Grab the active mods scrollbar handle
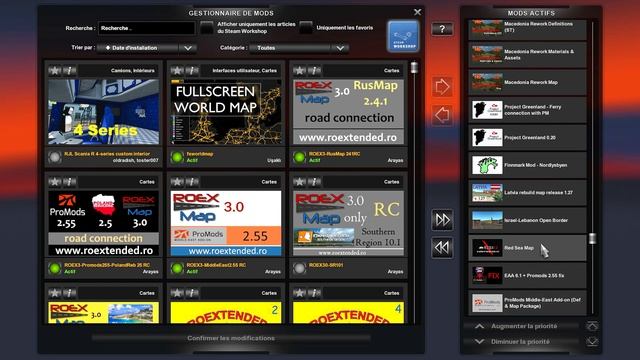This screenshot has height=360, width=640. (x=592, y=238)
